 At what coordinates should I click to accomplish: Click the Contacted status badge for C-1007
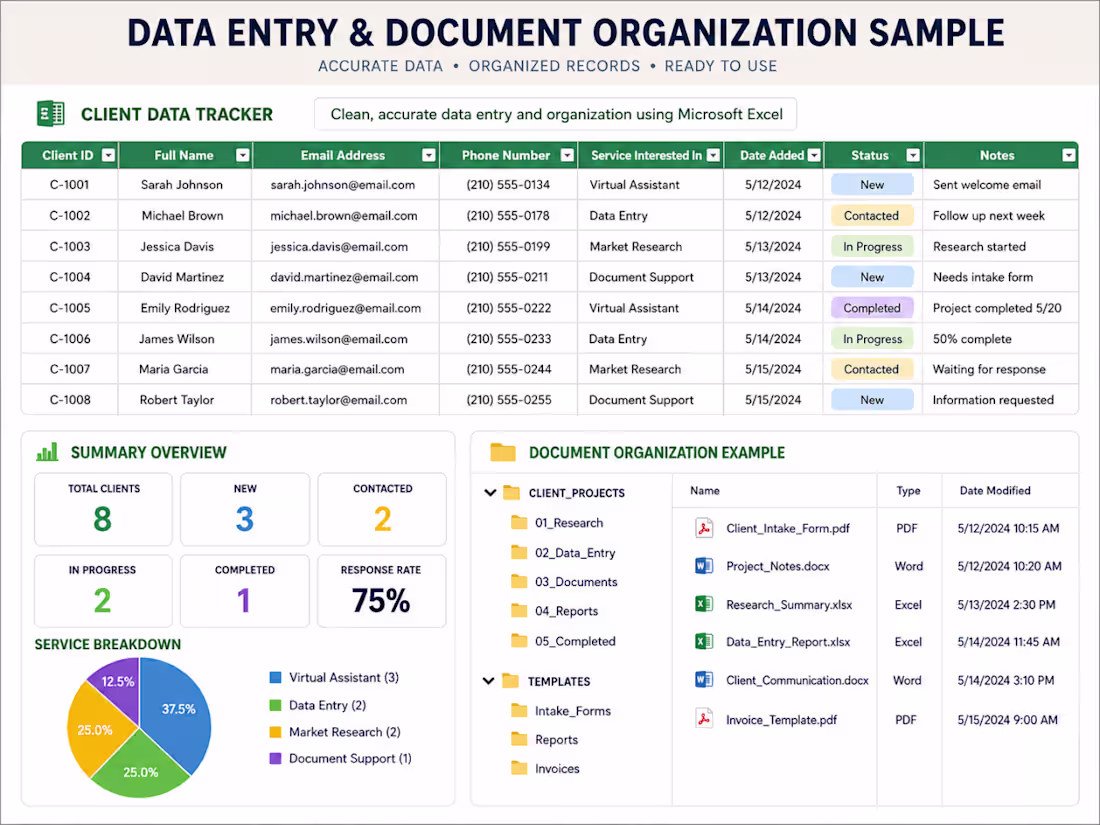click(872, 369)
